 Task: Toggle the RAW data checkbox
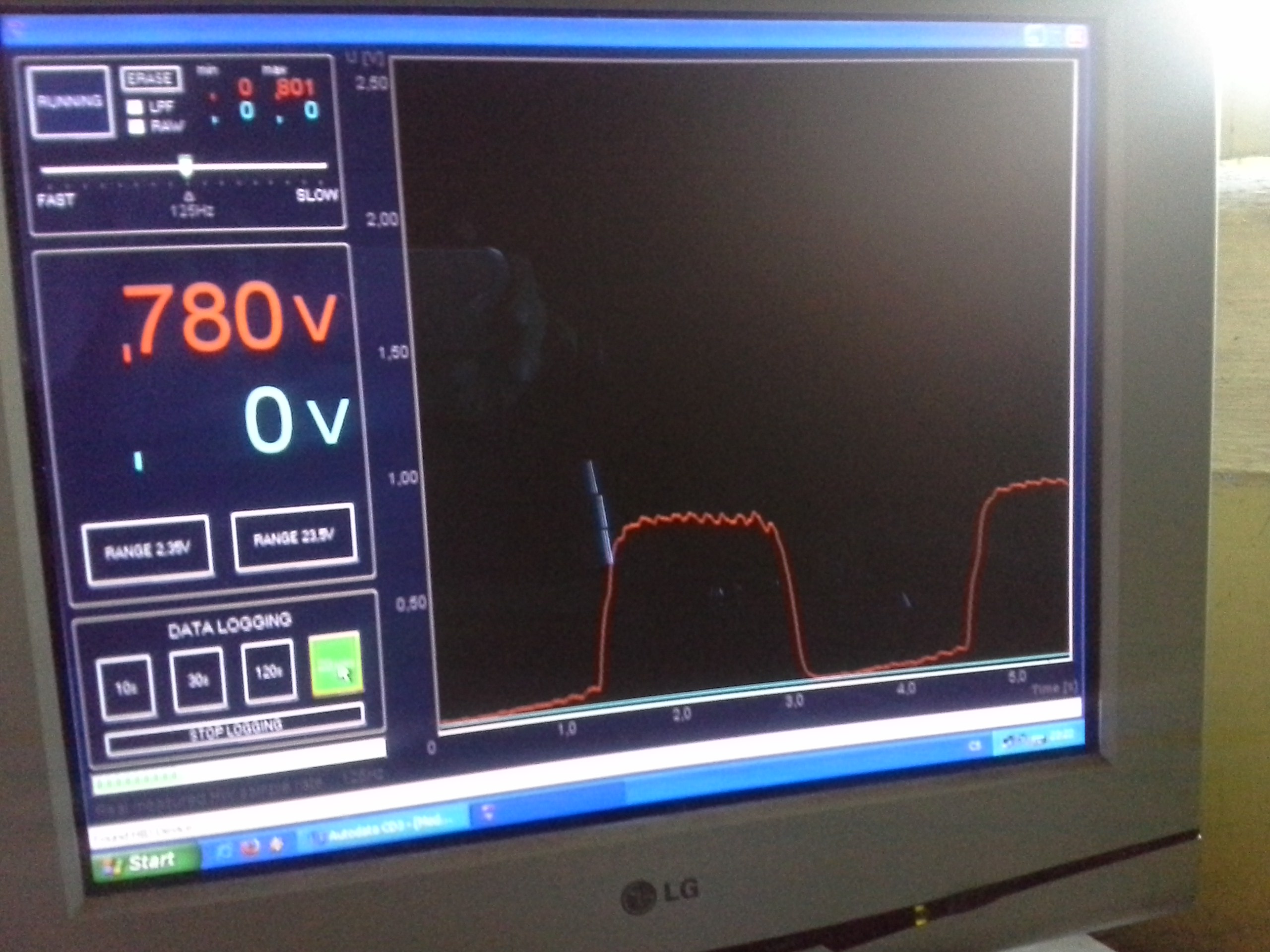[x=136, y=126]
